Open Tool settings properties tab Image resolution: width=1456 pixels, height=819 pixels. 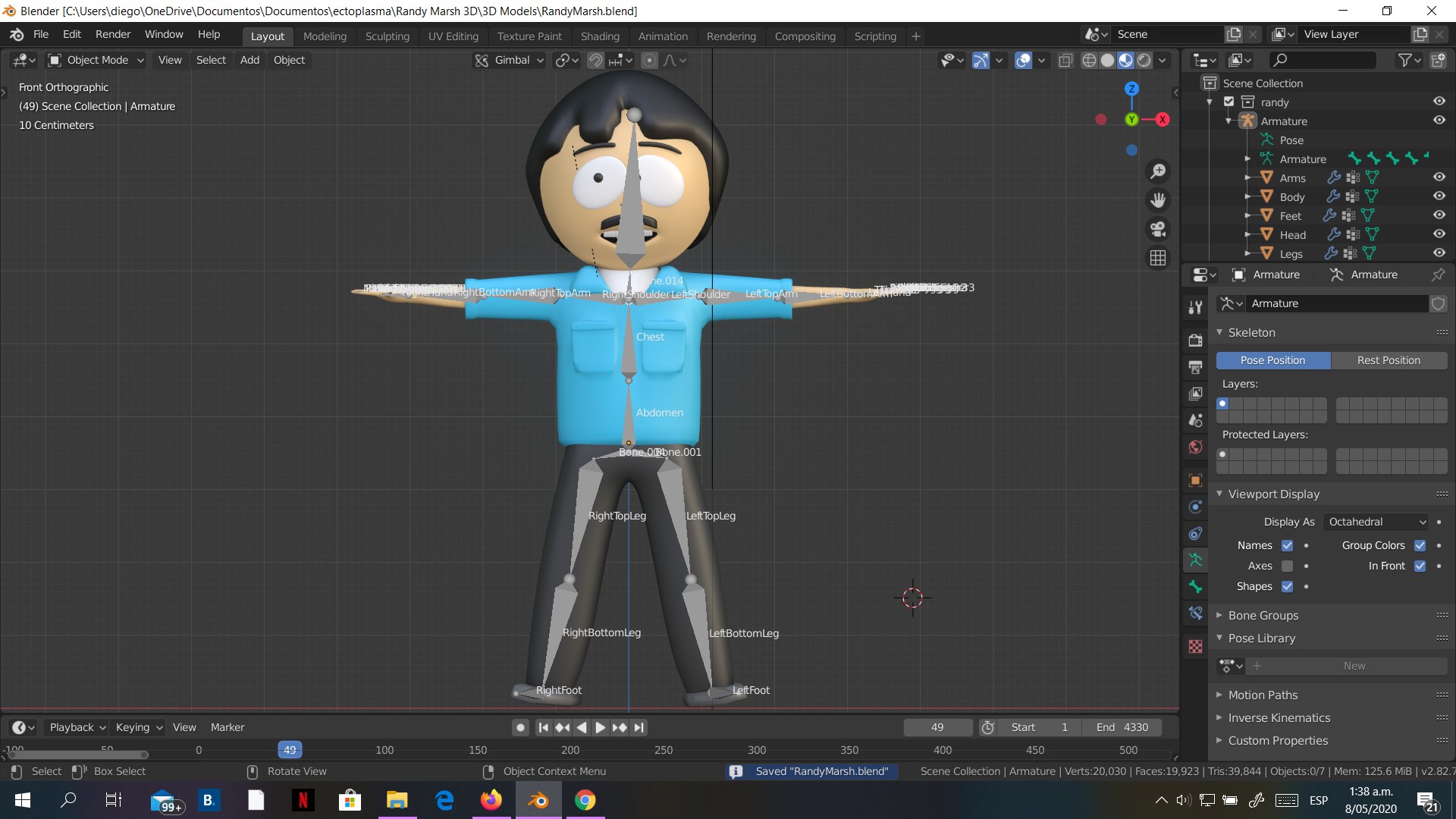click(x=1196, y=307)
